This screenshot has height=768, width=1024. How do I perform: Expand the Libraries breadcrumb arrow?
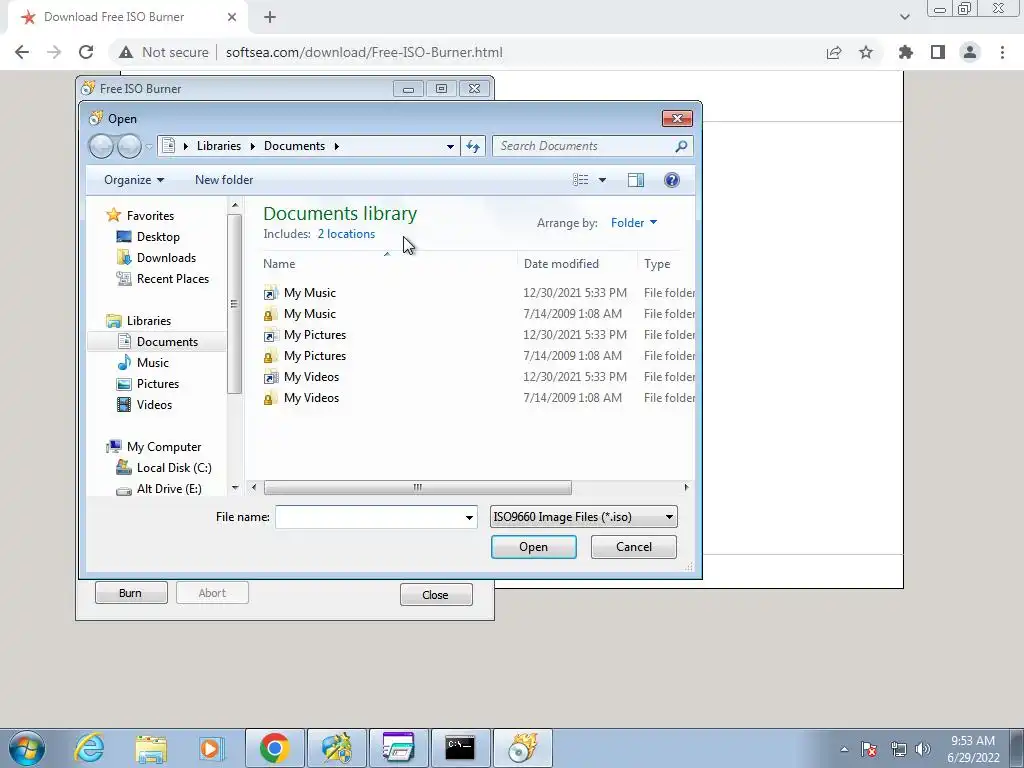point(252,146)
